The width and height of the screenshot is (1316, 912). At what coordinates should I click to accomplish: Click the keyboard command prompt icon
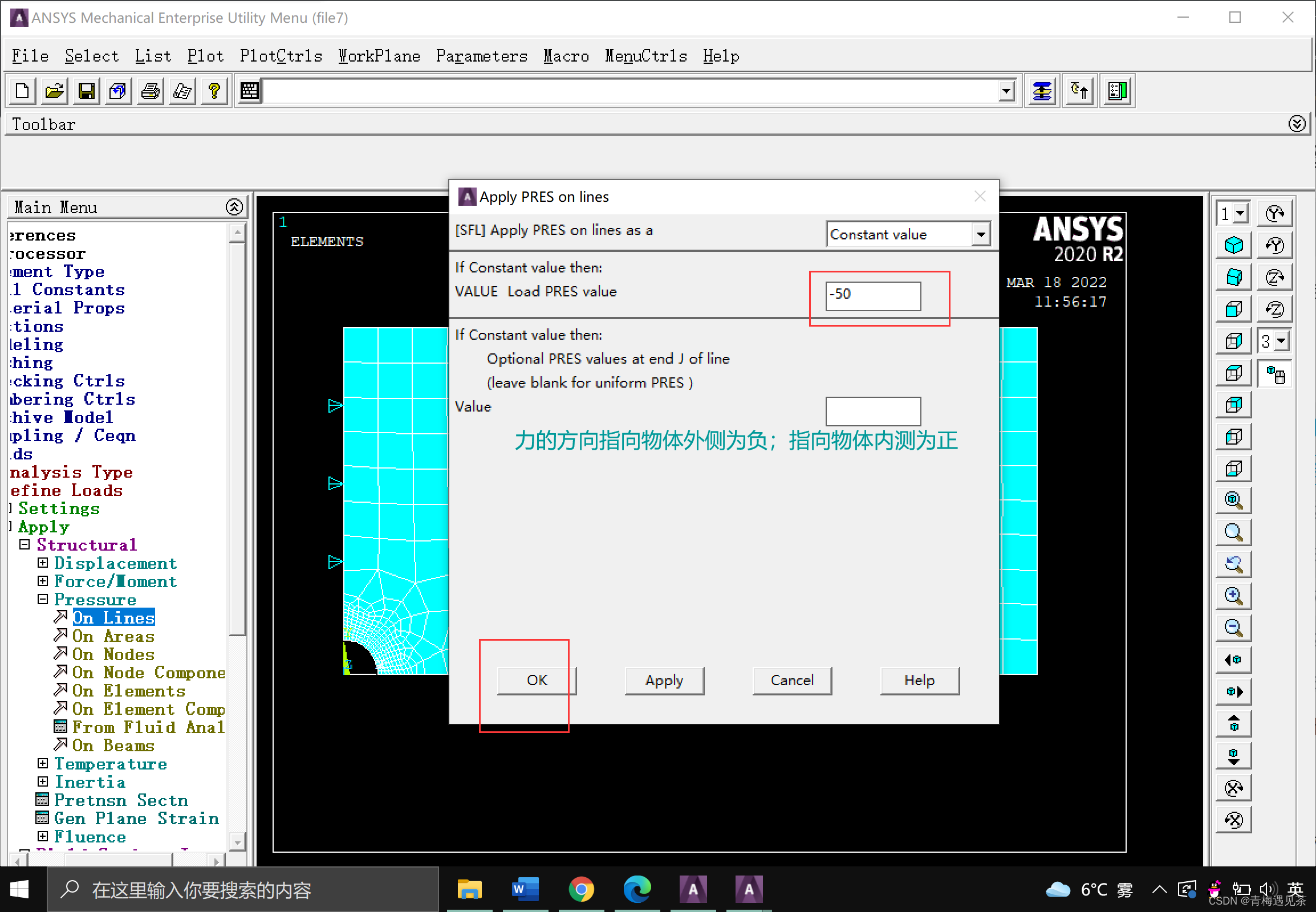[250, 91]
